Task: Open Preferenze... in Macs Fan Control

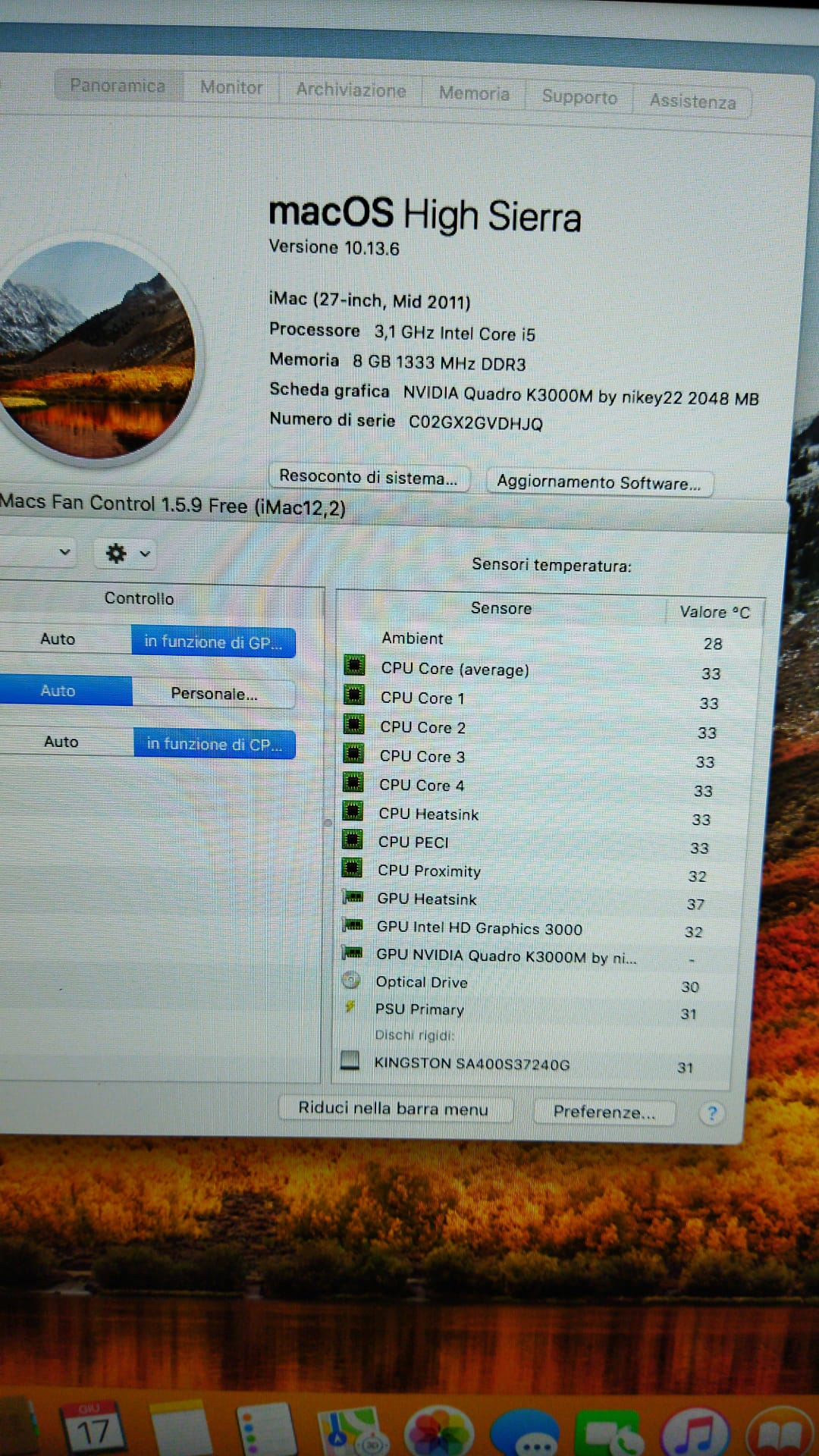Action: point(604,1112)
